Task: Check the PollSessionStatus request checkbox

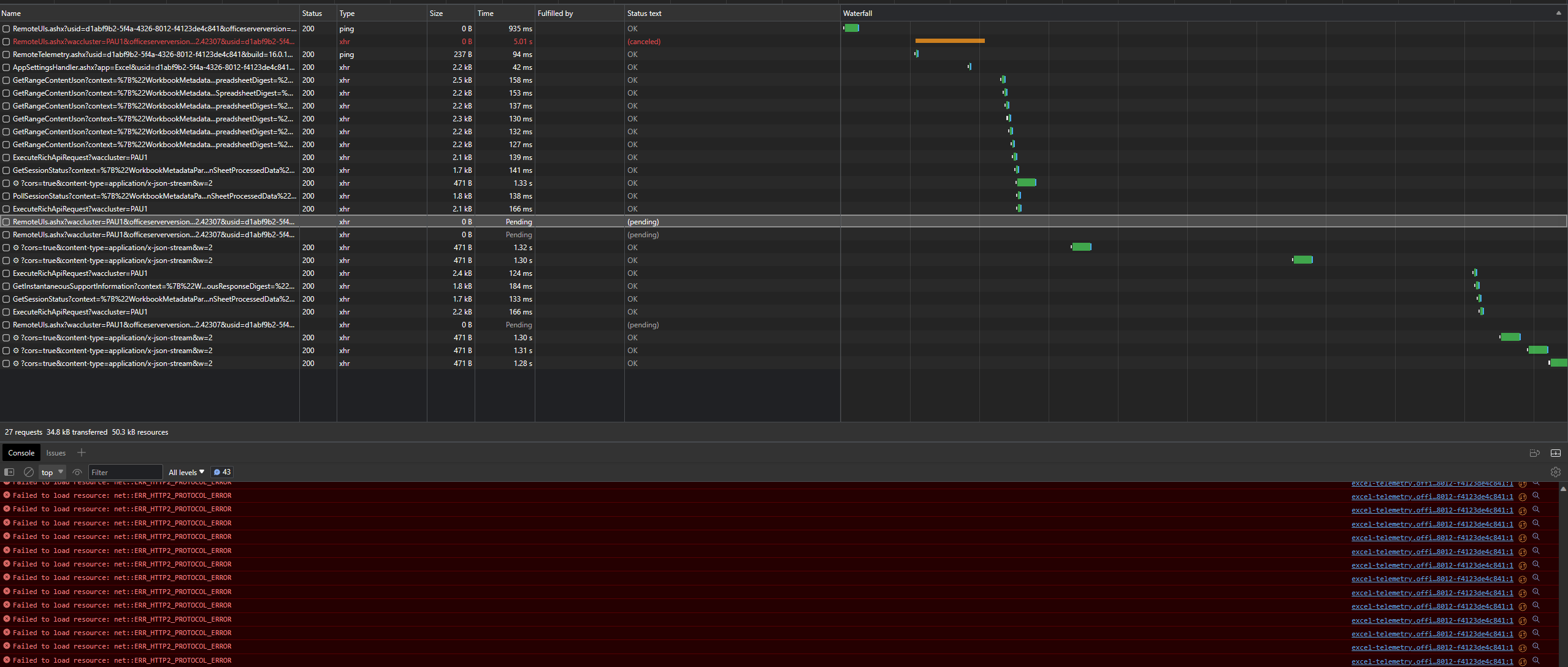Action: click(x=6, y=196)
